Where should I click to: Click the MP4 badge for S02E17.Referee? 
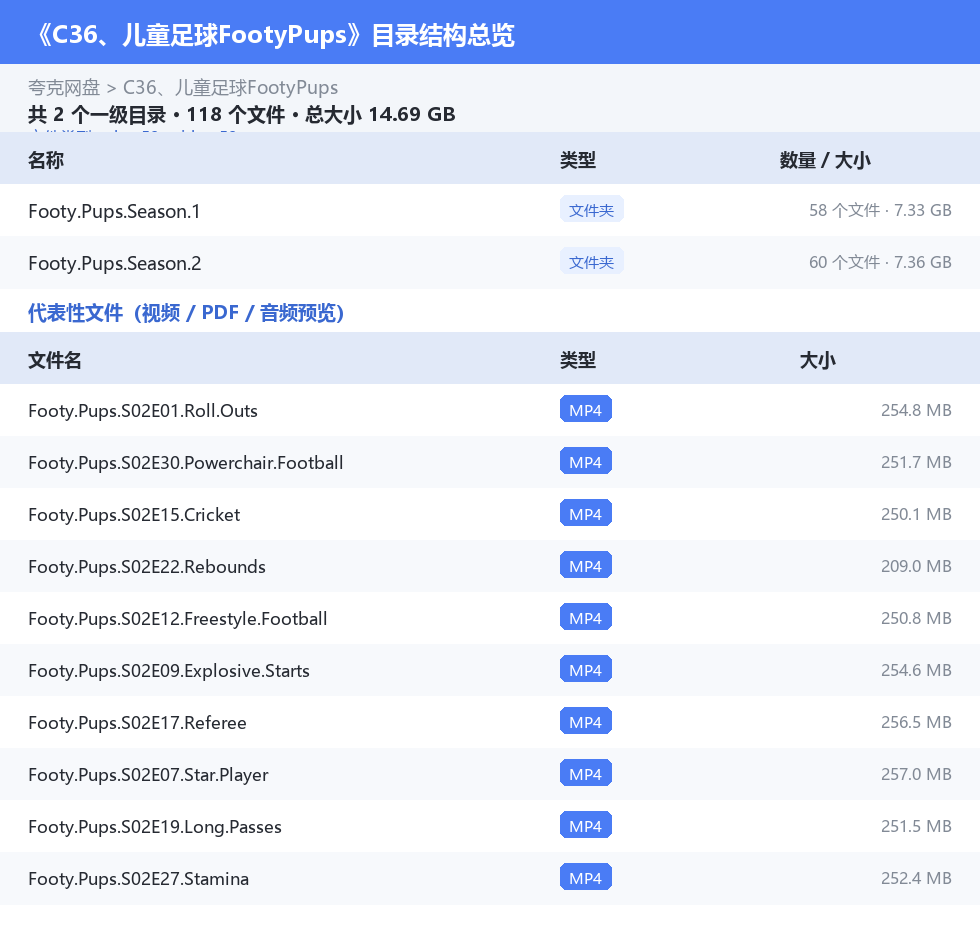coord(586,721)
